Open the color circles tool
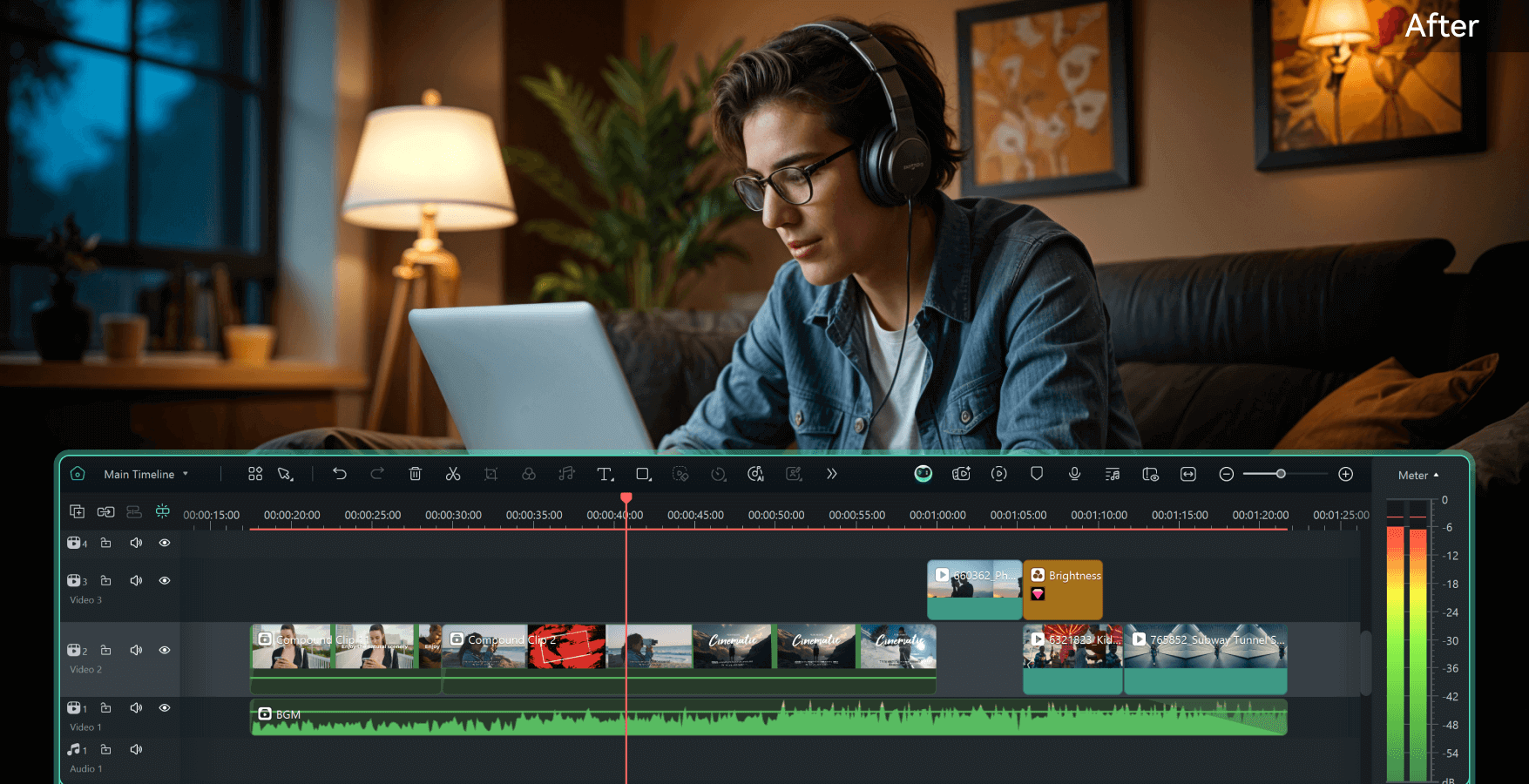The image size is (1529, 784). (529, 474)
